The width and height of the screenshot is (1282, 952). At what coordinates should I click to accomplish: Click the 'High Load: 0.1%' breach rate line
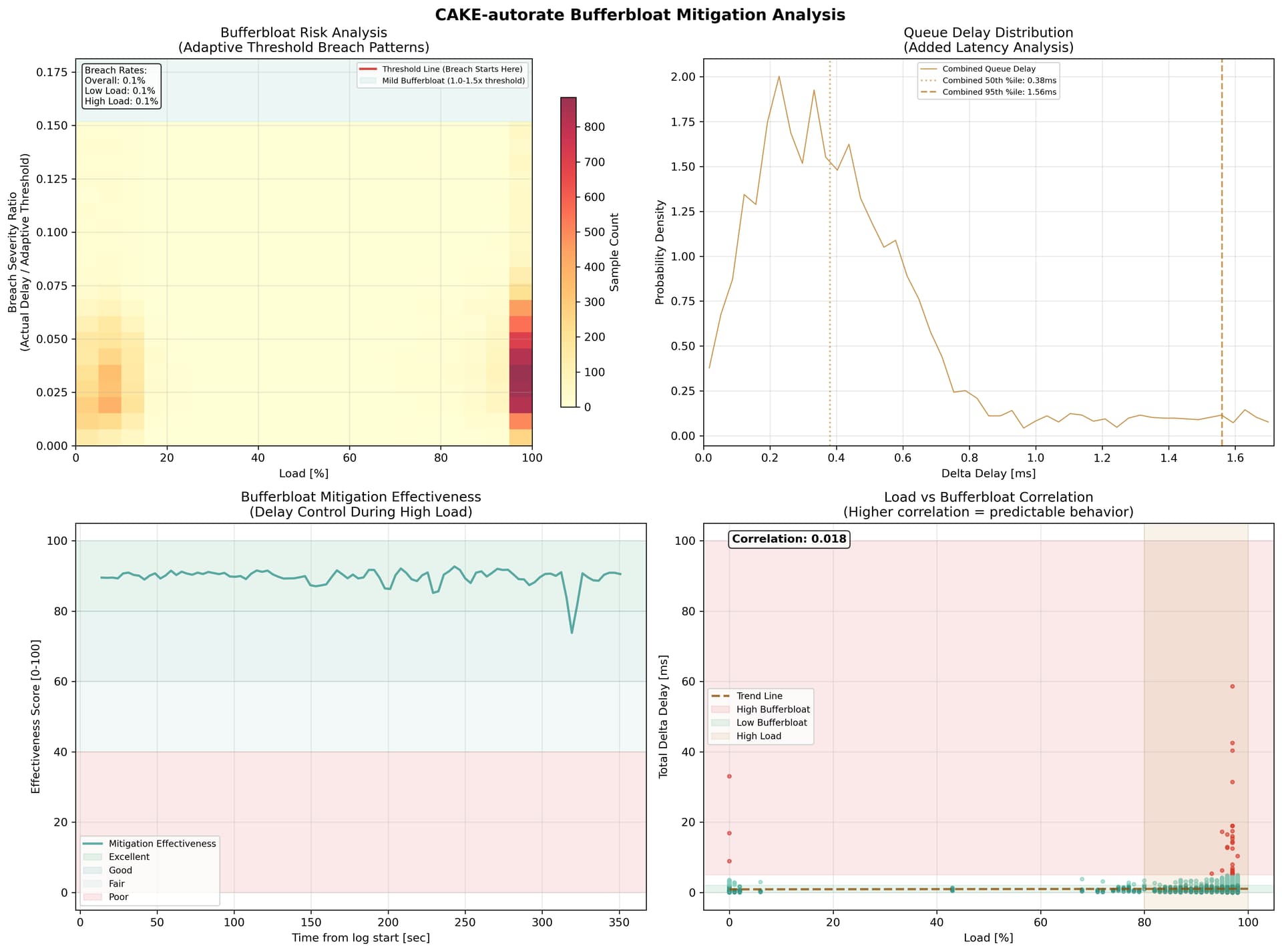coord(122,101)
